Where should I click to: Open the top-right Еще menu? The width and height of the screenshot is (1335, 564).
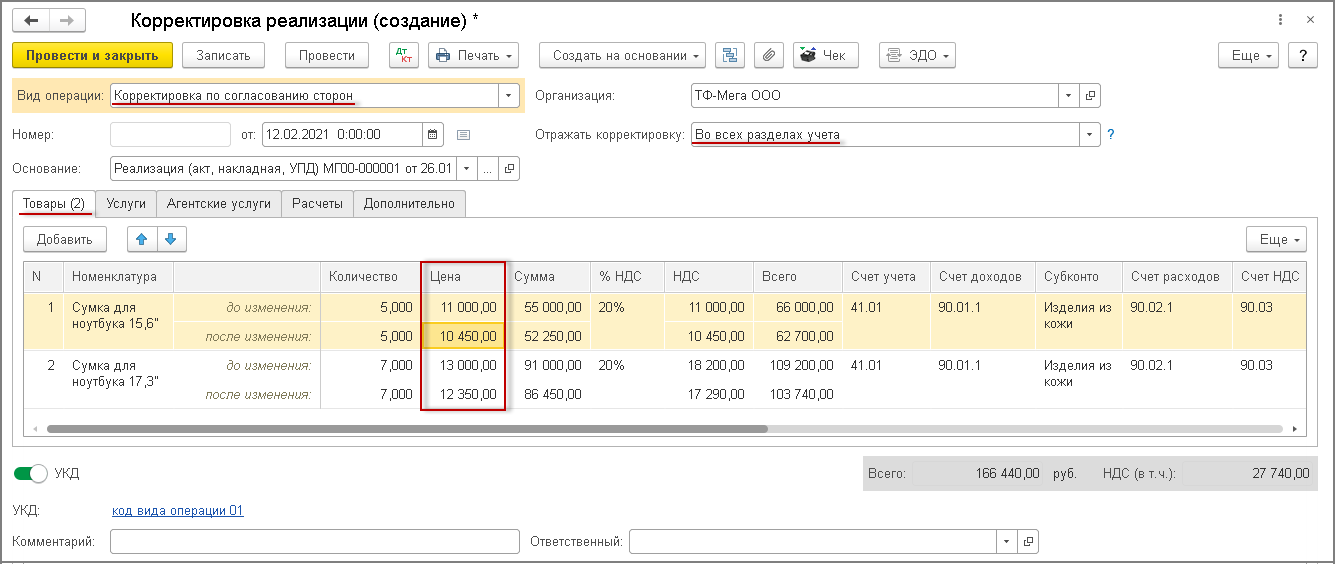tap(1249, 55)
